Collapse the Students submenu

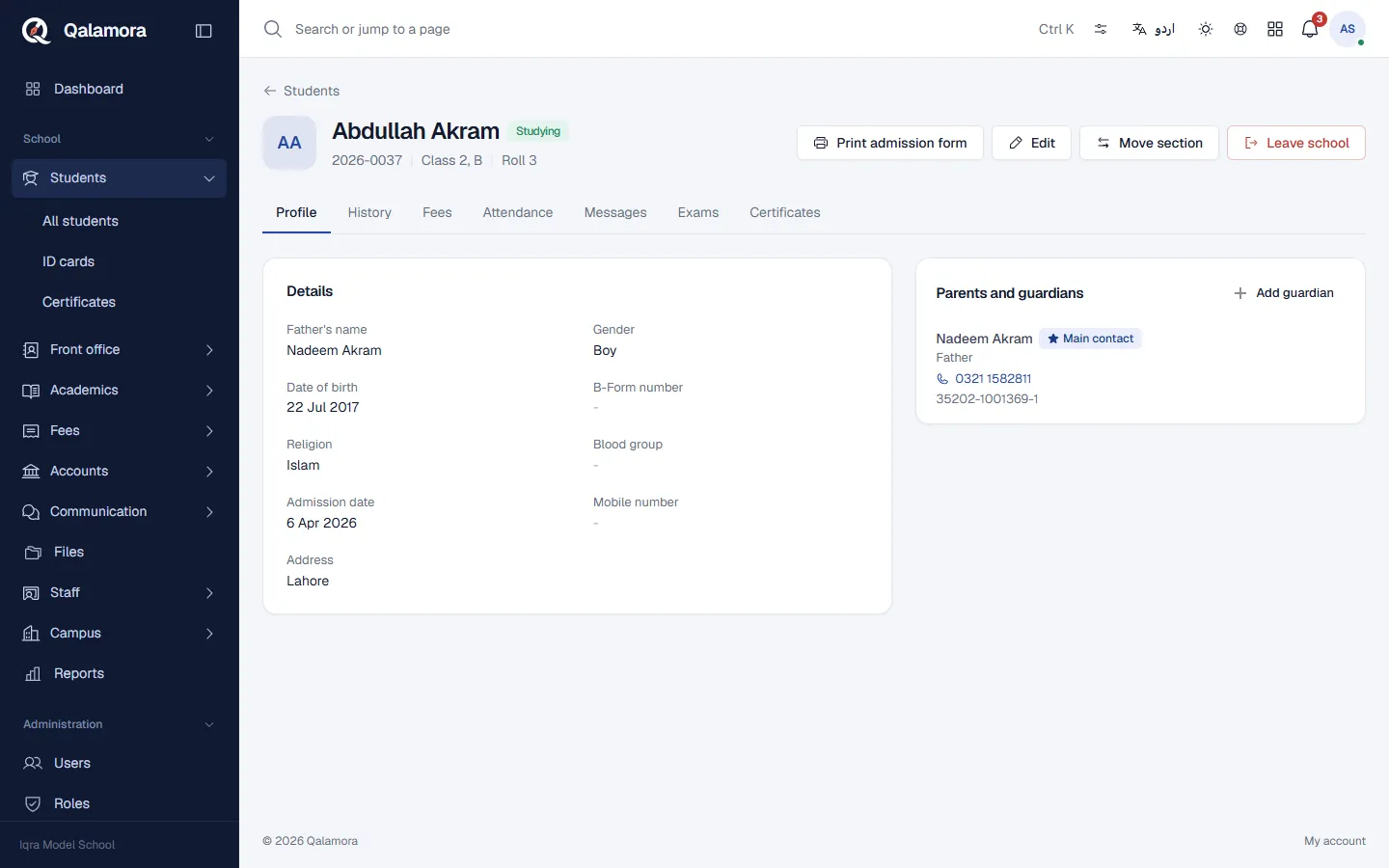(x=120, y=178)
